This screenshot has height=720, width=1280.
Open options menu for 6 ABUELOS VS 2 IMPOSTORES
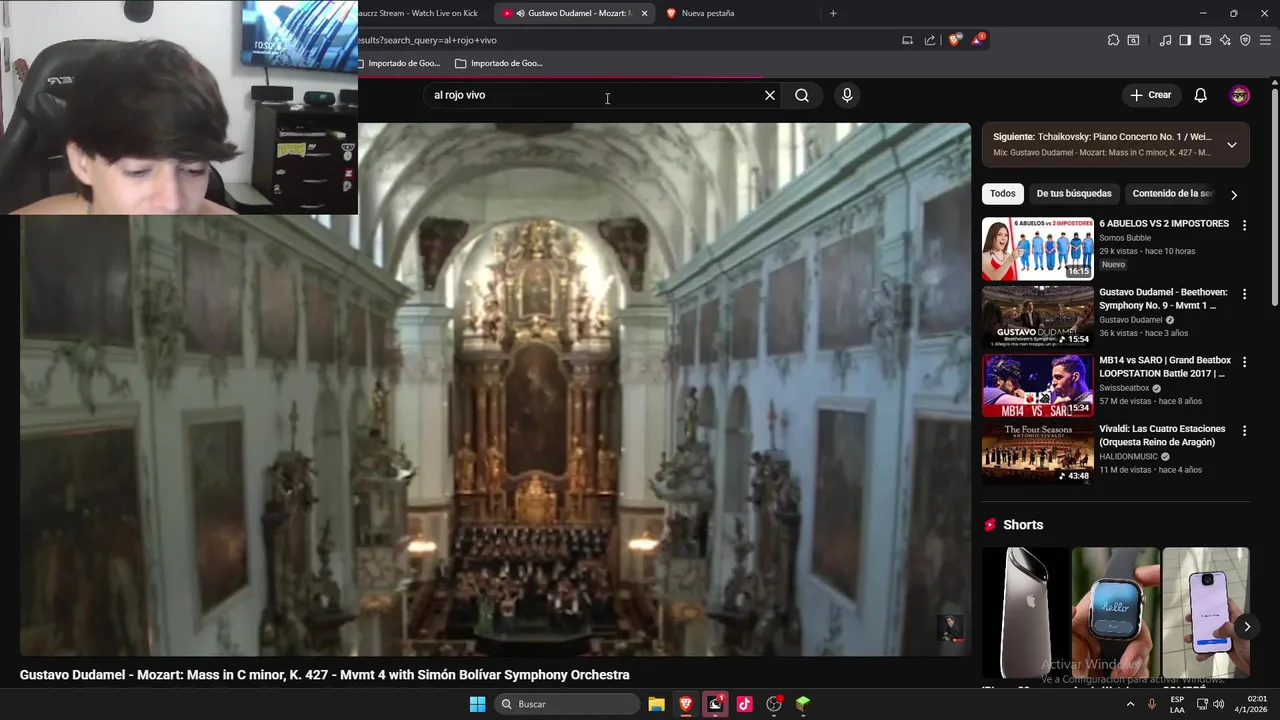coord(1244,226)
